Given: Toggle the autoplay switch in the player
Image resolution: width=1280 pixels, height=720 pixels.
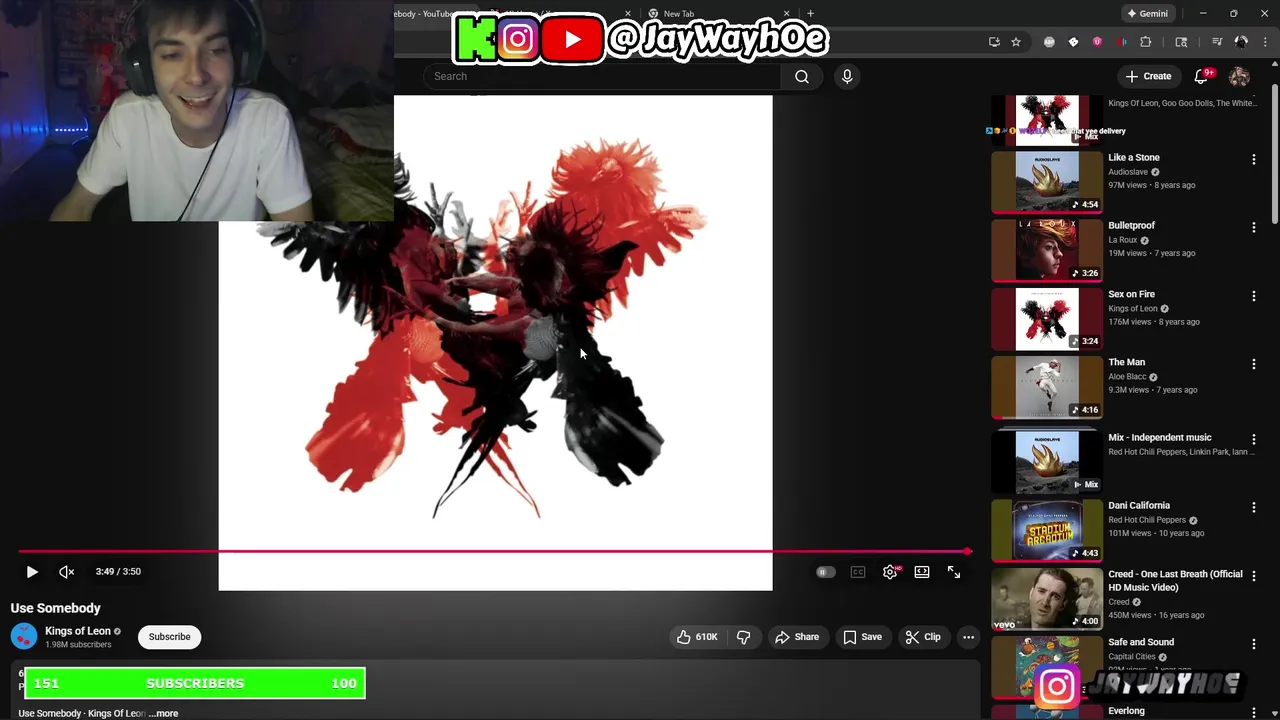Looking at the screenshot, I should [825, 572].
